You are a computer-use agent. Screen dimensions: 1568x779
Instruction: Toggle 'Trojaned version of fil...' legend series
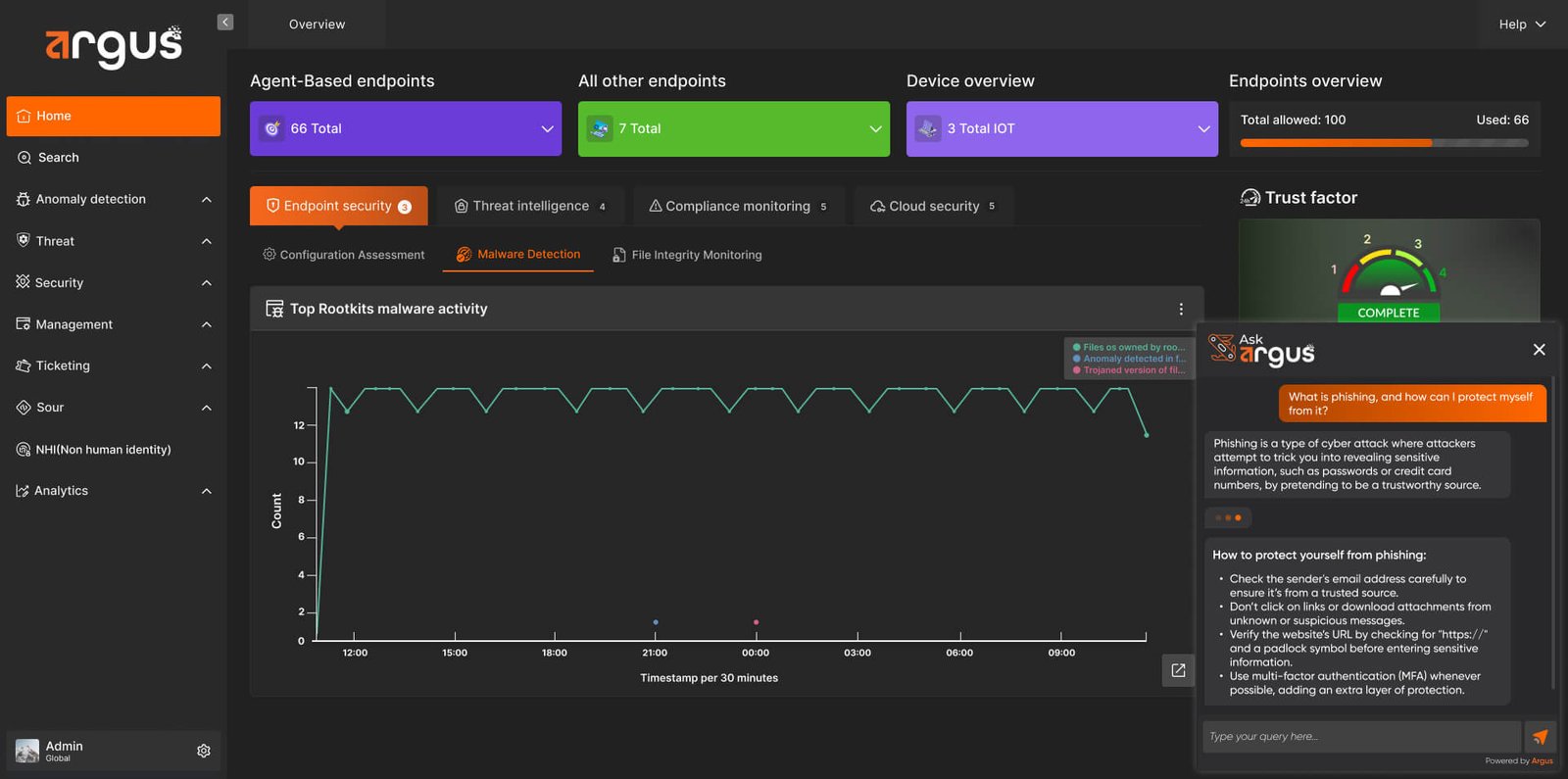pos(1129,370)
